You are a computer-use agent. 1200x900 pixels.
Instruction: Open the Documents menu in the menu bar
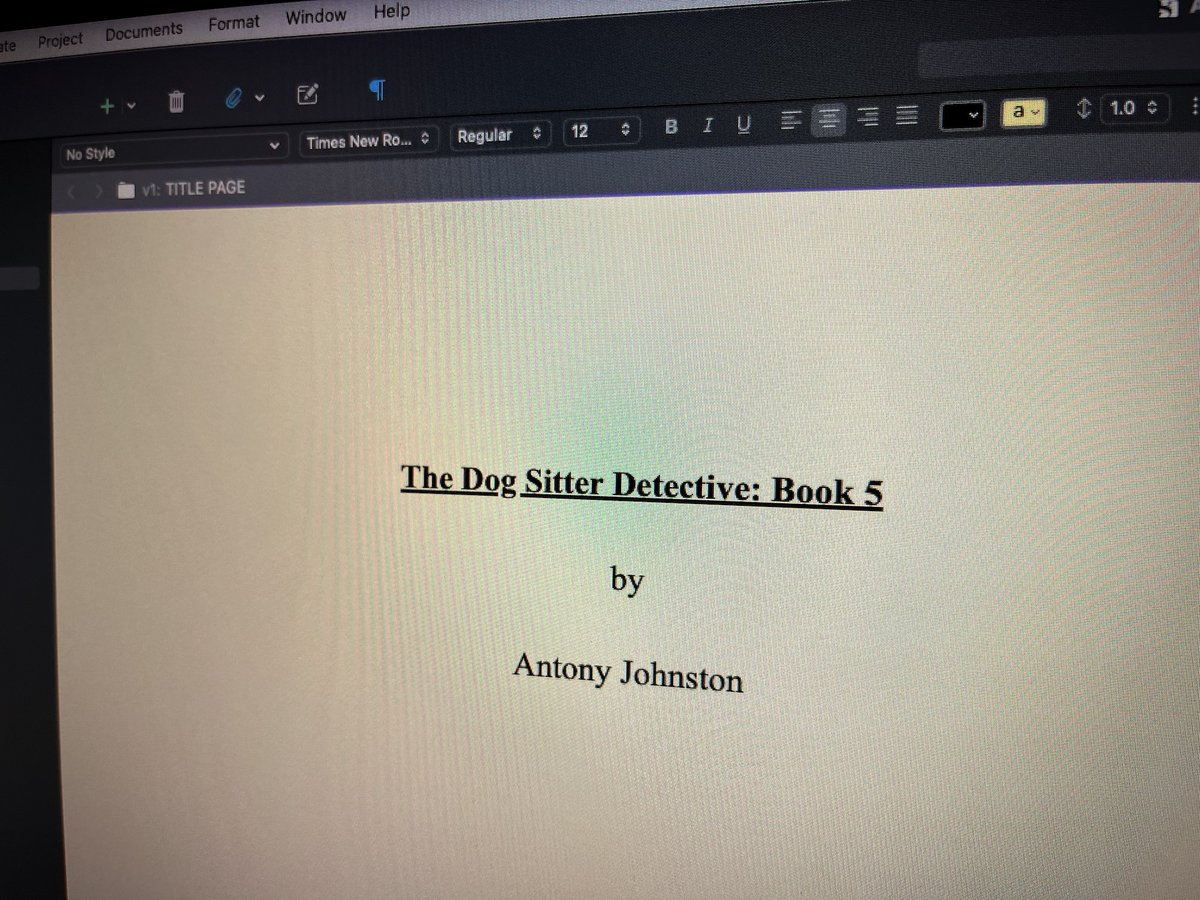click(143, 29)
